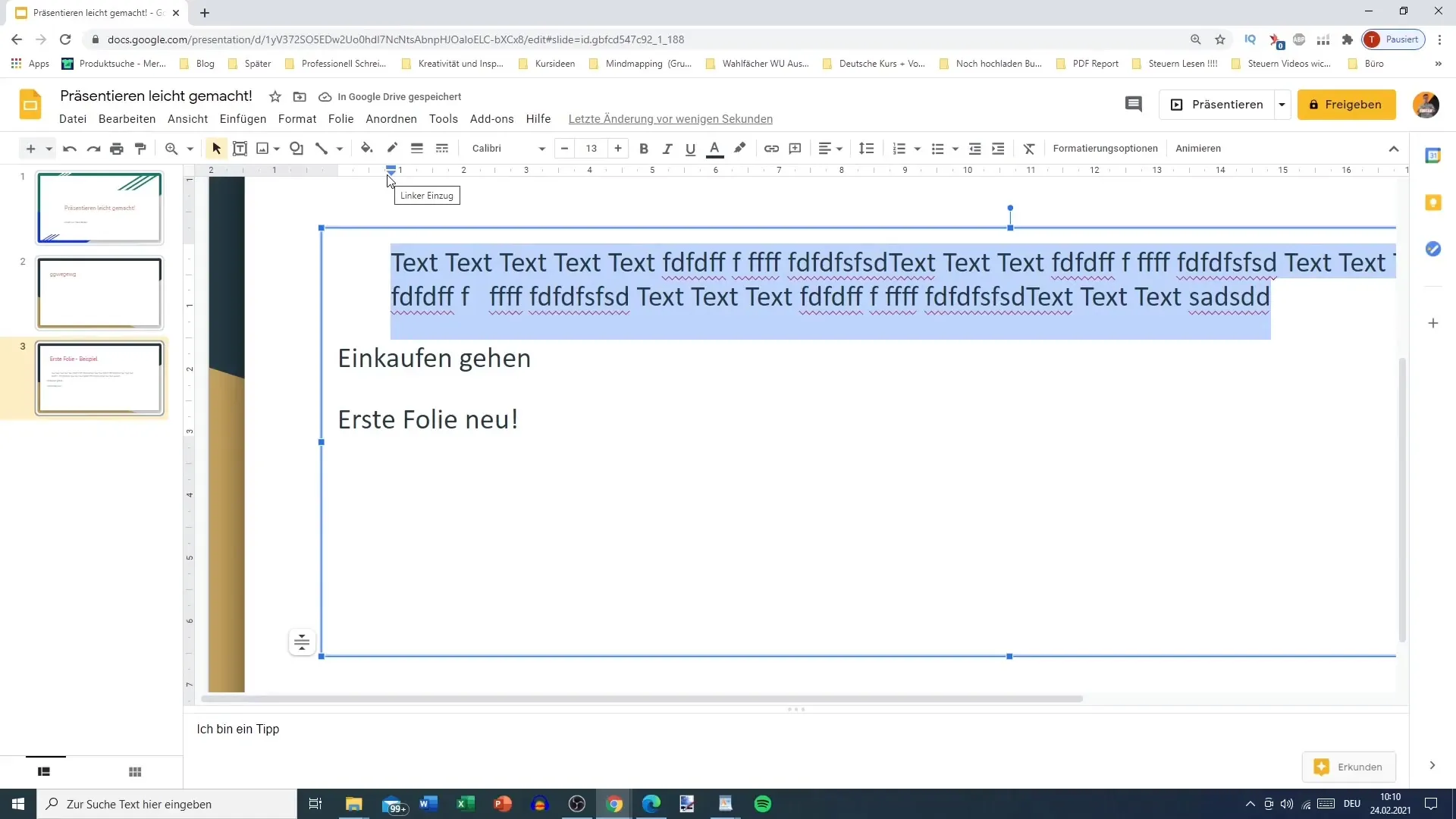
Task: Open Spotify from the taskbar
Action: click(x=763, y=804)
